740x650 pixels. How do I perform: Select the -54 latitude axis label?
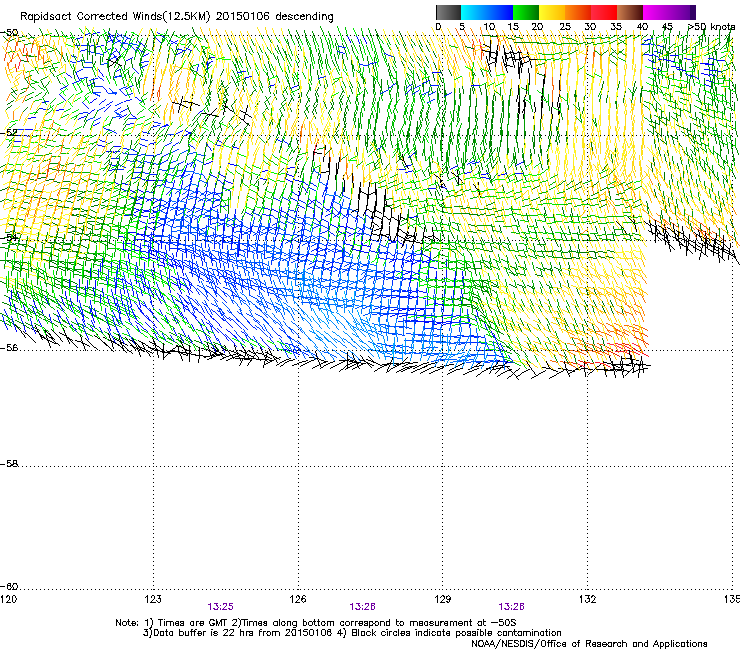point(9,237)
